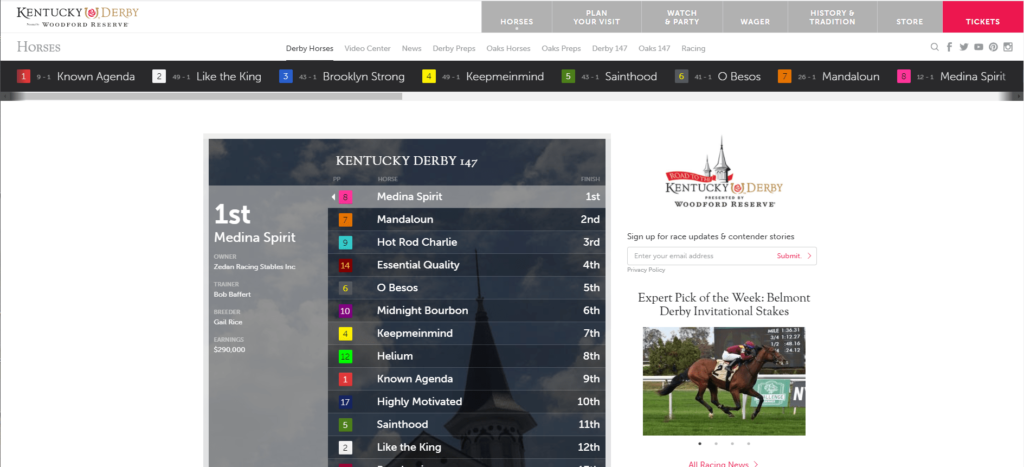Select the third carousel dot
This screenshot has height=467, width=1024.
732,443
